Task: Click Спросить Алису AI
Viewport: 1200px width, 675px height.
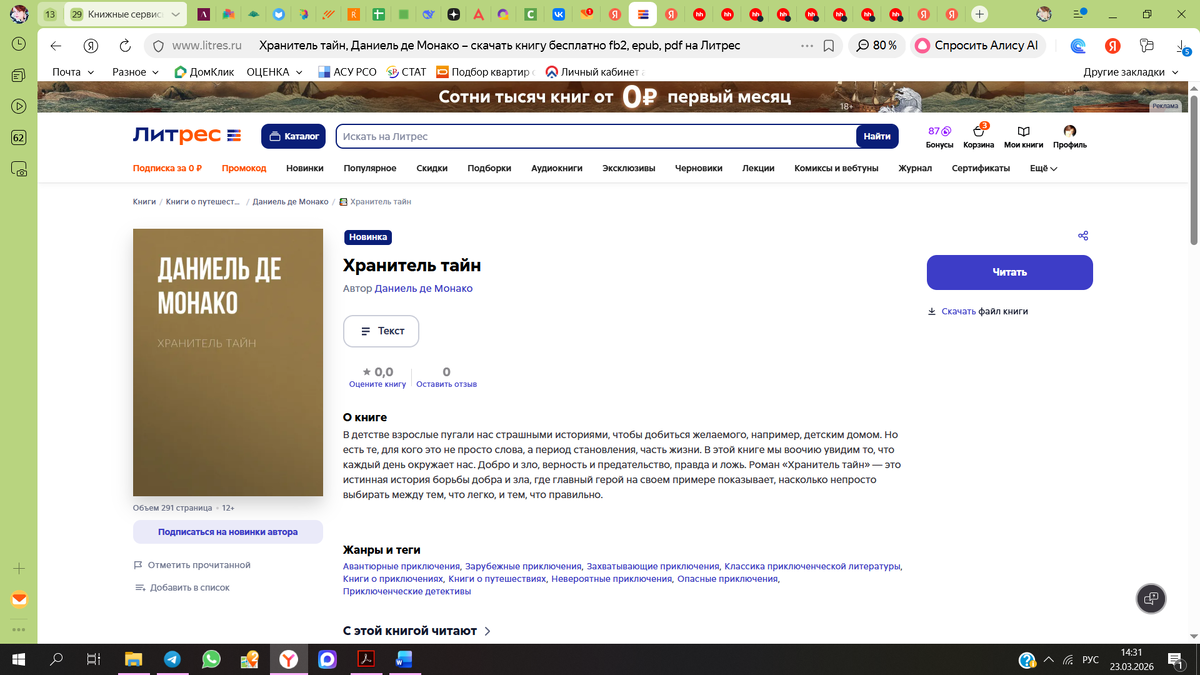Action: pyautogui.click(x=978, y=46)
